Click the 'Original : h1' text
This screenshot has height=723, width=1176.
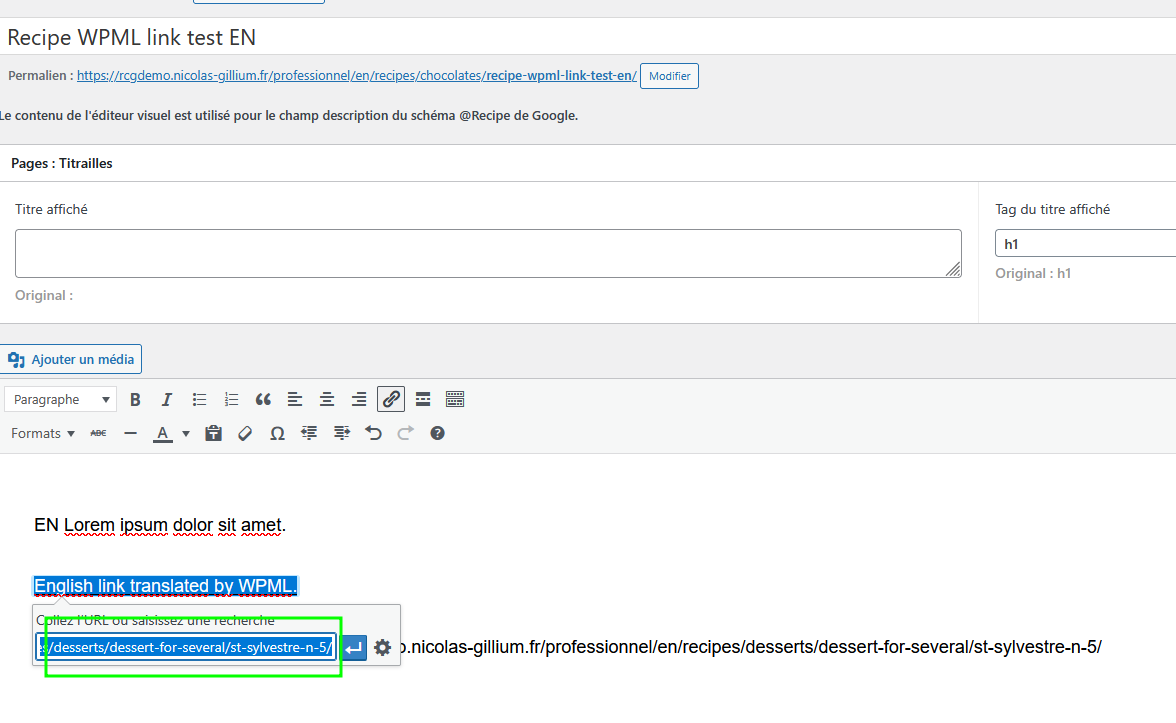[1033, 274]
